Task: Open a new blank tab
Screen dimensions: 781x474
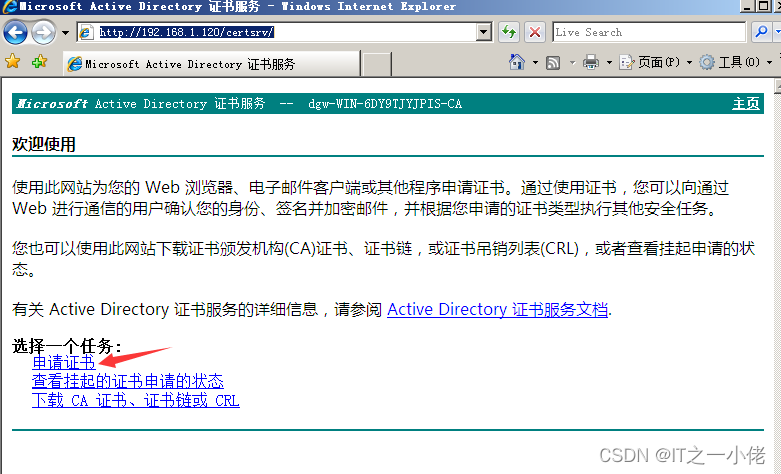Action: coord(376,65)
